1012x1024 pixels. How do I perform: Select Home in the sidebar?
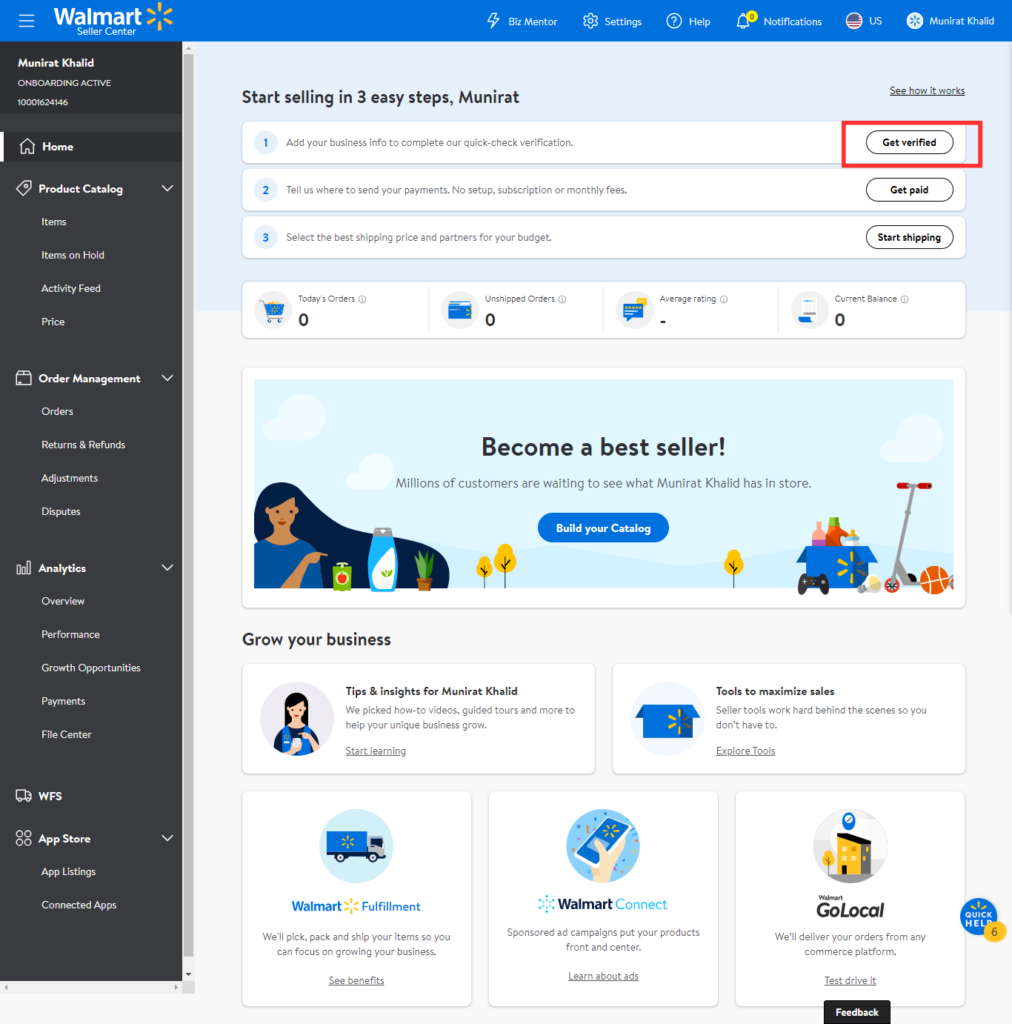point(57,147)
